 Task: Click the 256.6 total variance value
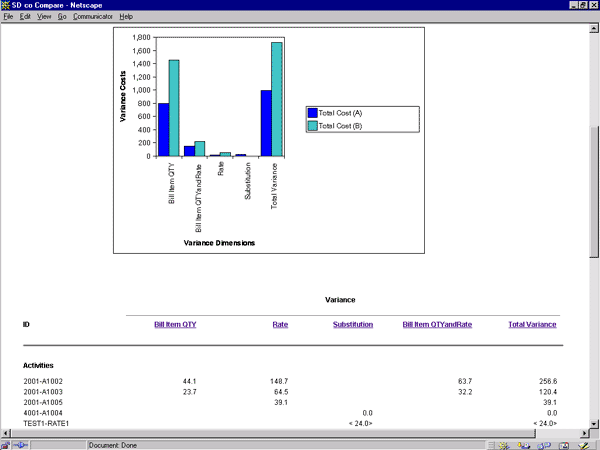[548, 381]
